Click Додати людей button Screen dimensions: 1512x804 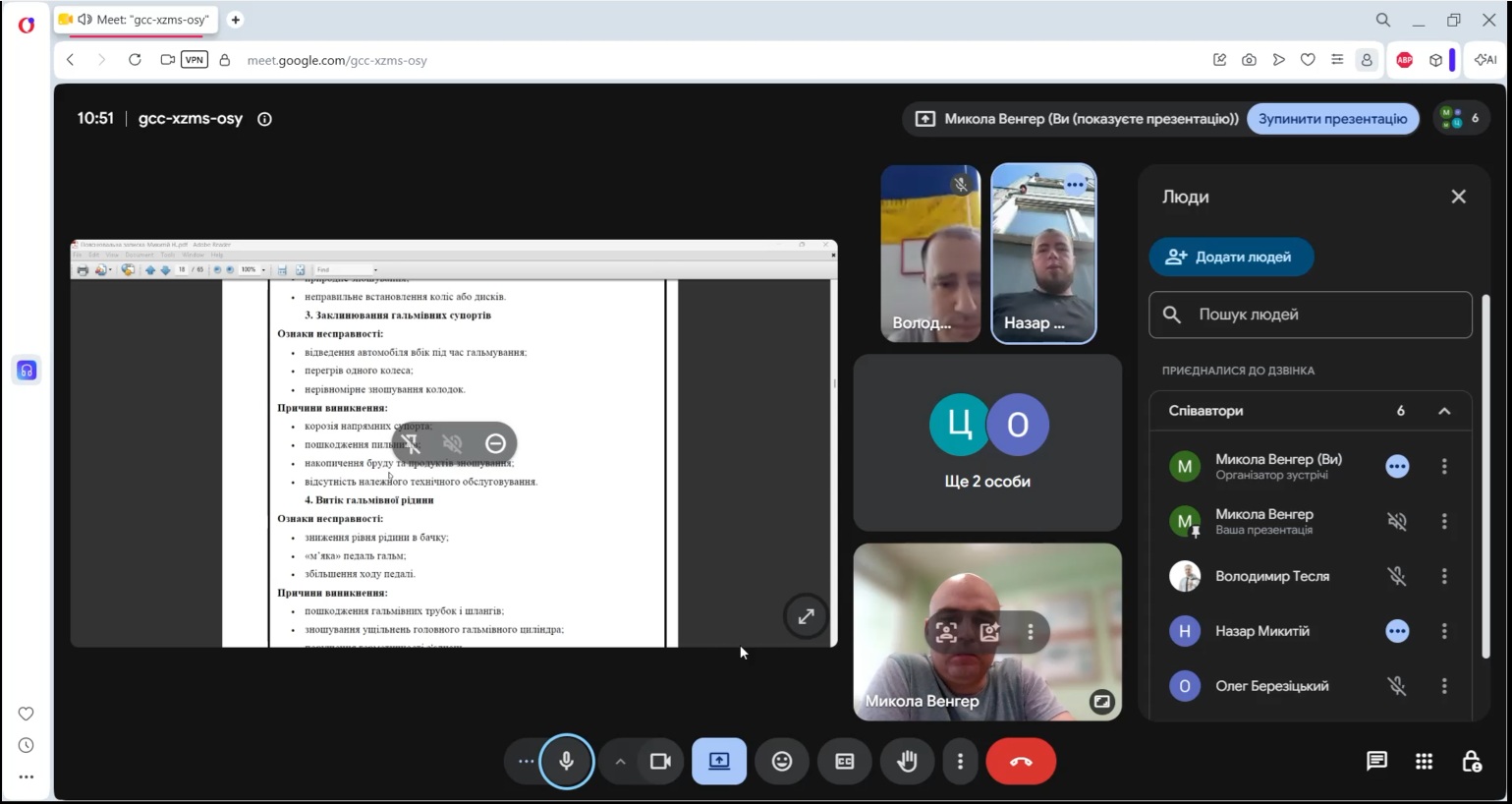click(1231, 257)
